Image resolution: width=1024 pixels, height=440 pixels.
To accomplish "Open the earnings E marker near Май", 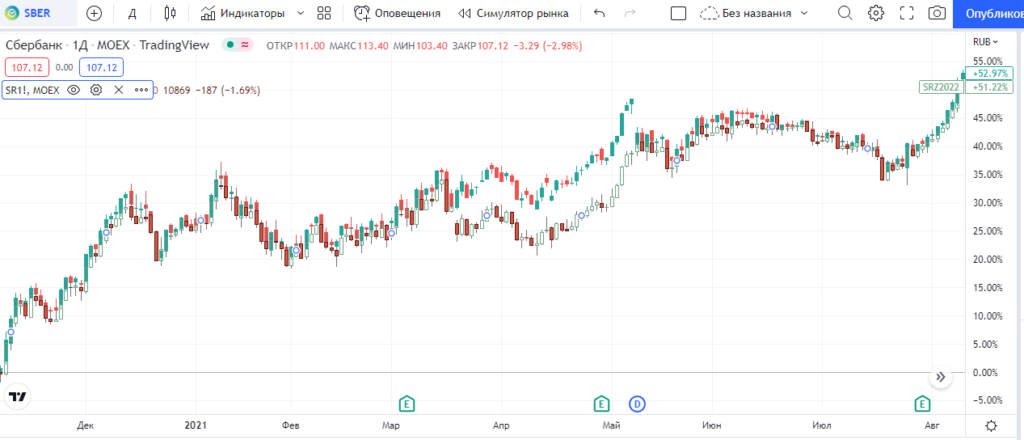I will pos(601,404).
